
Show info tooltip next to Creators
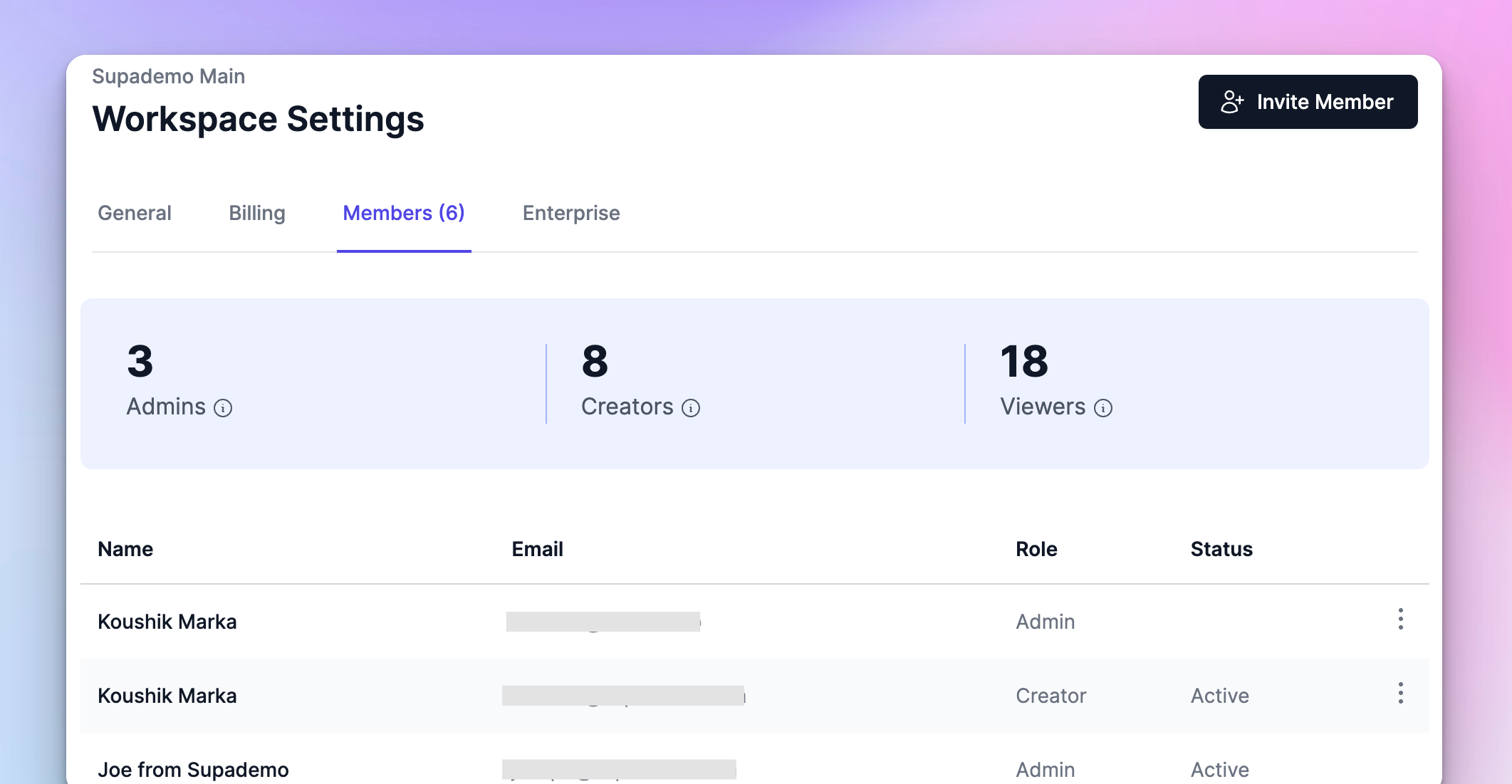[691, 408]
